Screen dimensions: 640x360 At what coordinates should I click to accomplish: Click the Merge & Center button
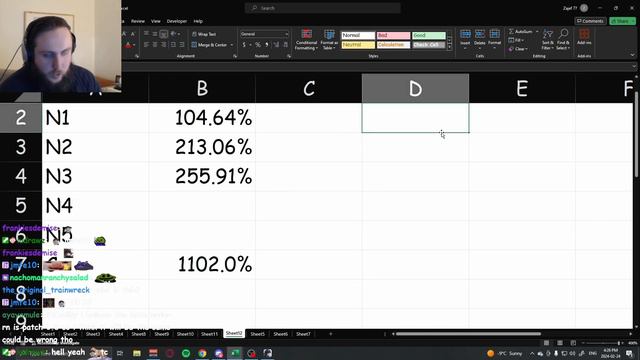(209, 45)
